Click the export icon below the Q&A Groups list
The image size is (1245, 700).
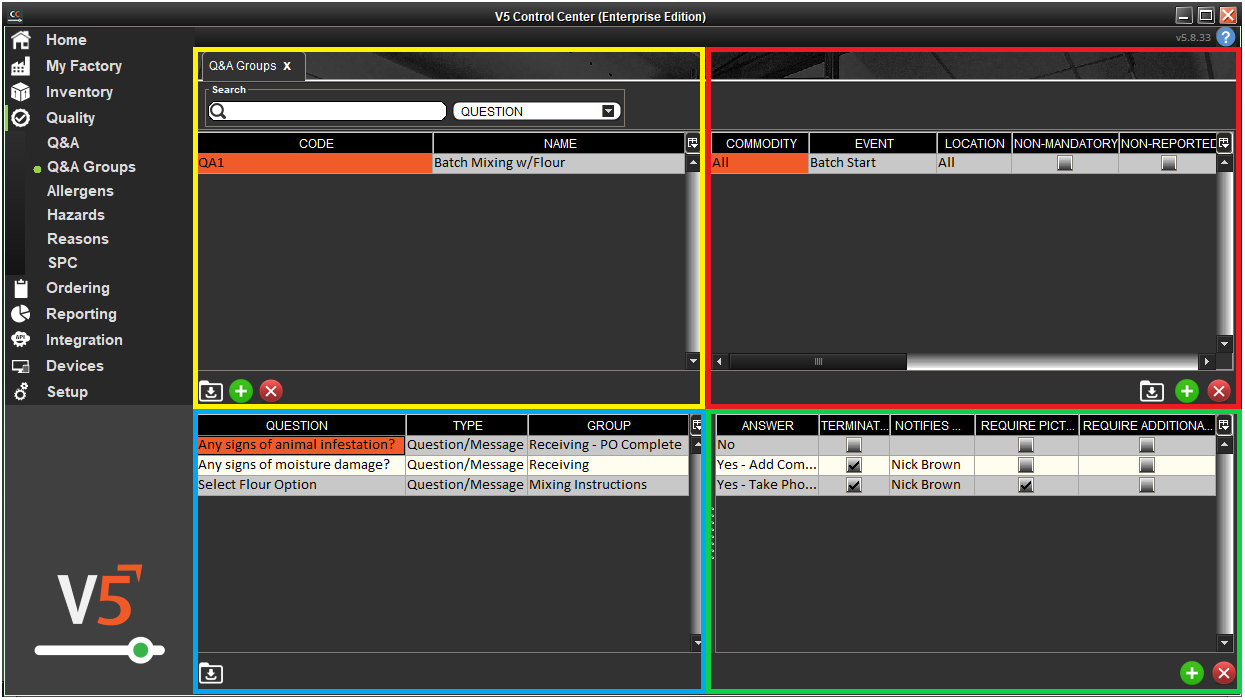[x=211, y=391]
